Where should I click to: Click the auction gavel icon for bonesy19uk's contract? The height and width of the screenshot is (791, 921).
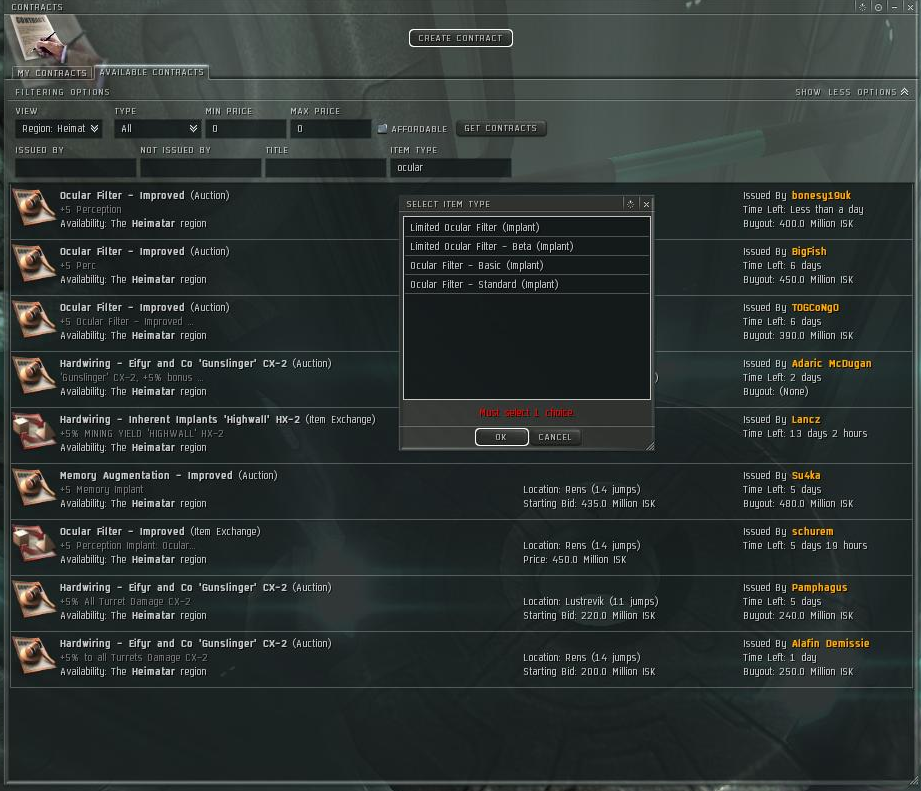click(x=34, y=207)
